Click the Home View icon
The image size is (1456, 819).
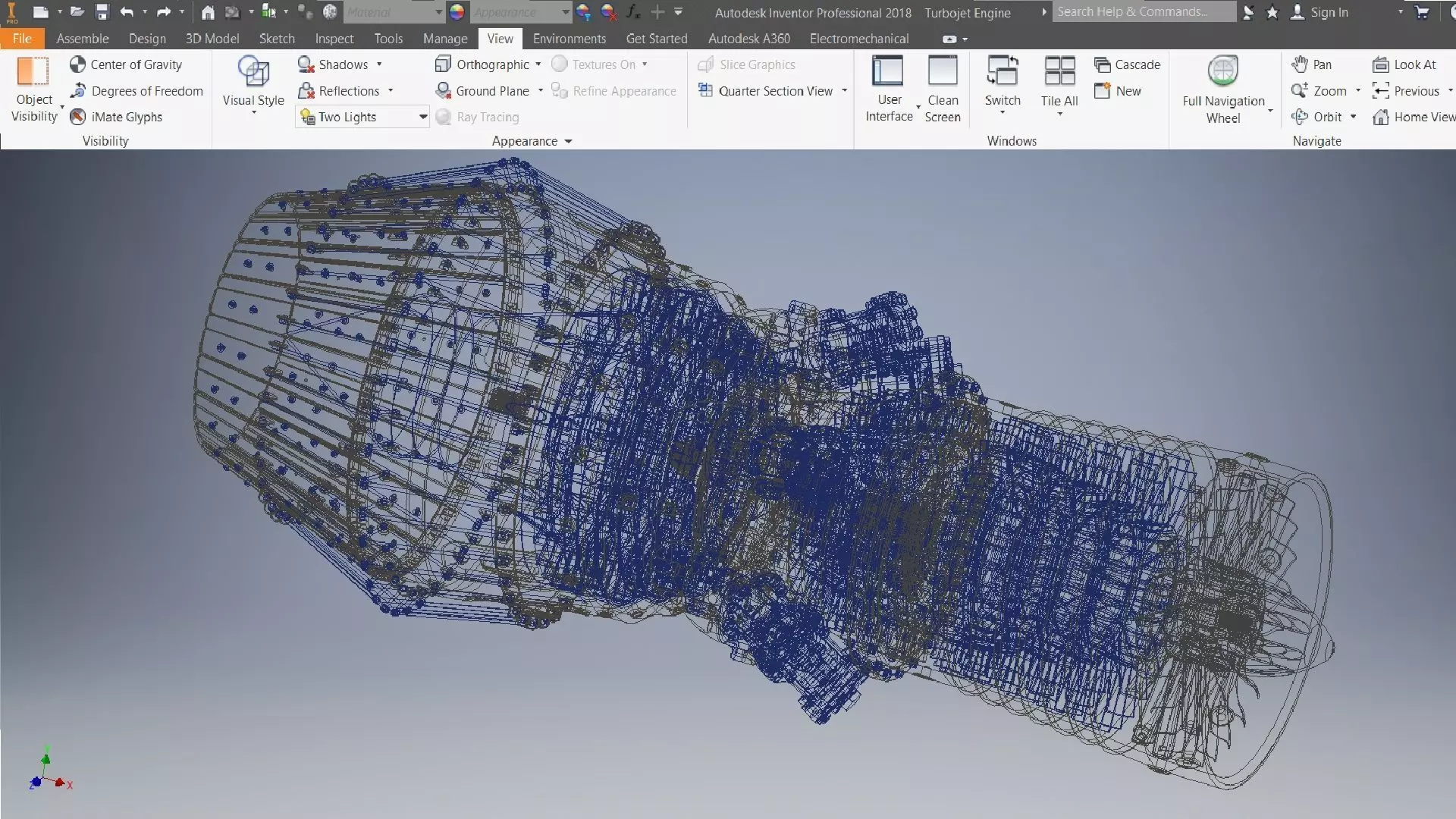[1381, 117]
